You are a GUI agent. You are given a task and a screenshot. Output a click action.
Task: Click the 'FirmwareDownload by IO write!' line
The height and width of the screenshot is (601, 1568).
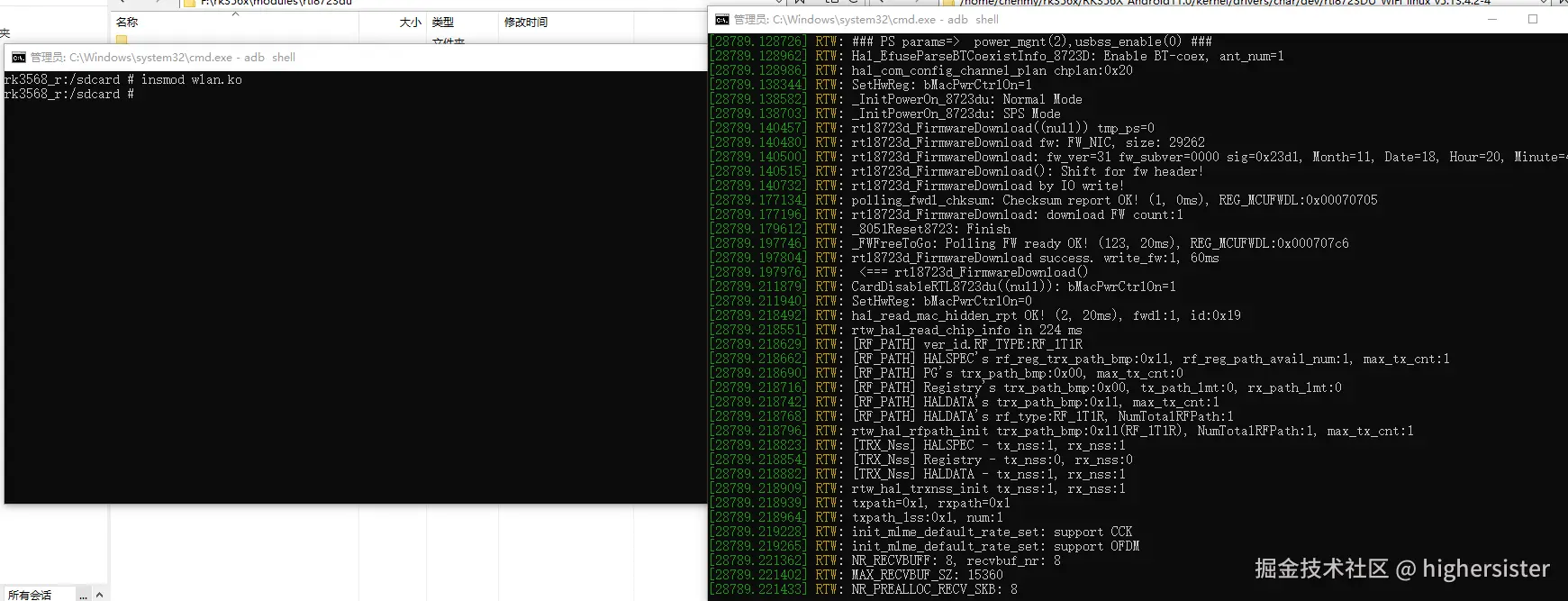tap(918, 186)
